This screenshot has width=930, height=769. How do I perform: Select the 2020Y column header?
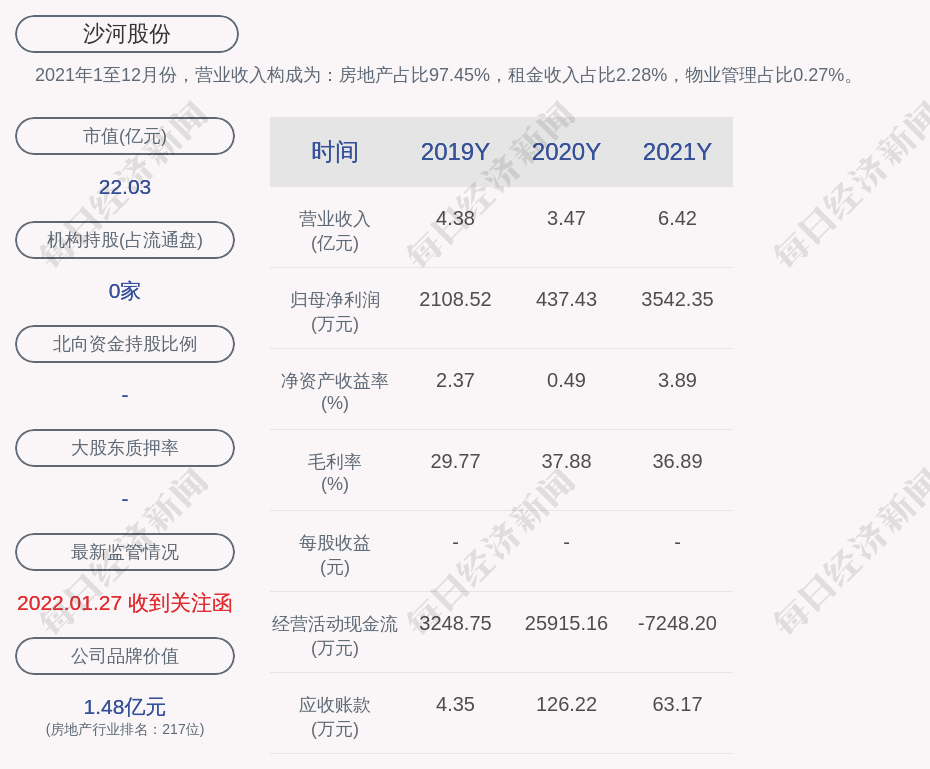pos(566,152)
